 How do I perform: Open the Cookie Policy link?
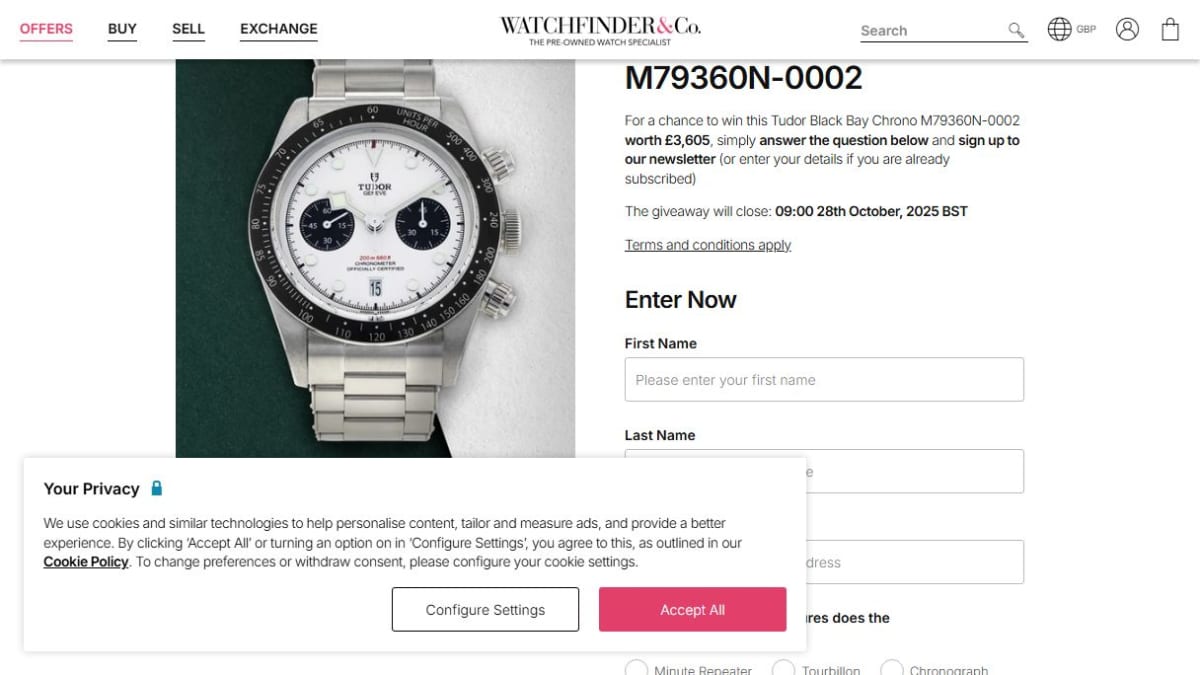[86, 562]
